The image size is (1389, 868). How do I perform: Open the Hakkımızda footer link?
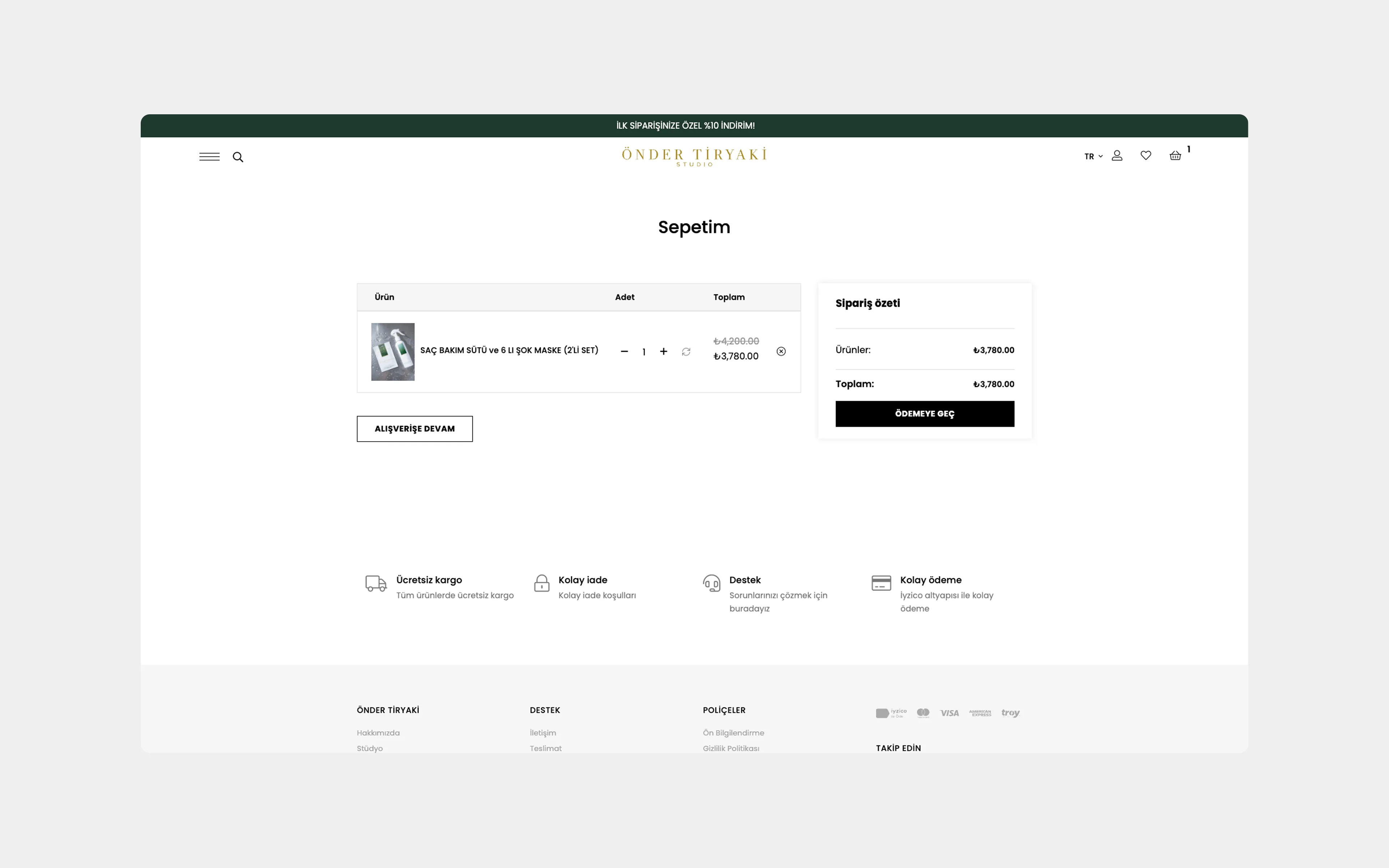click(x=378, y=733)
